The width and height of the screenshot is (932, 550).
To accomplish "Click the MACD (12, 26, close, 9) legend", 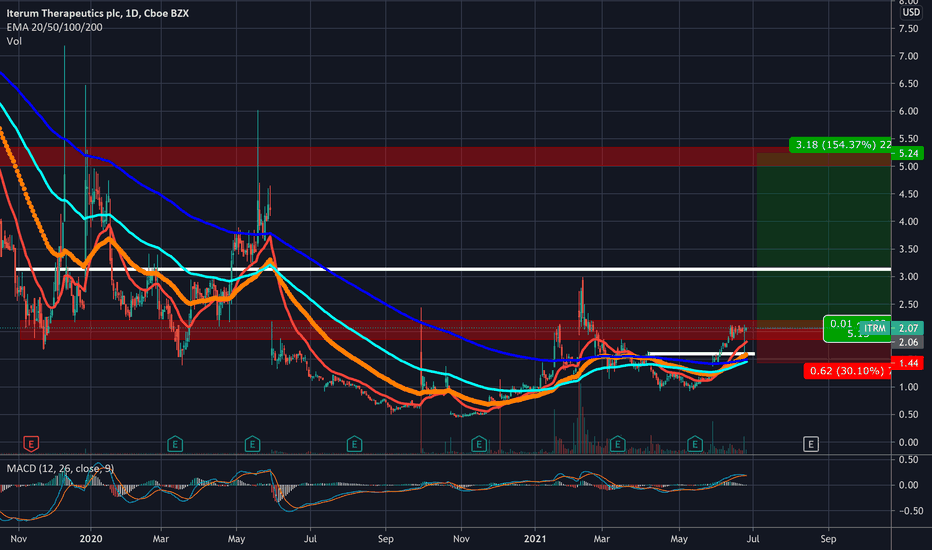I will click(60, 469).
